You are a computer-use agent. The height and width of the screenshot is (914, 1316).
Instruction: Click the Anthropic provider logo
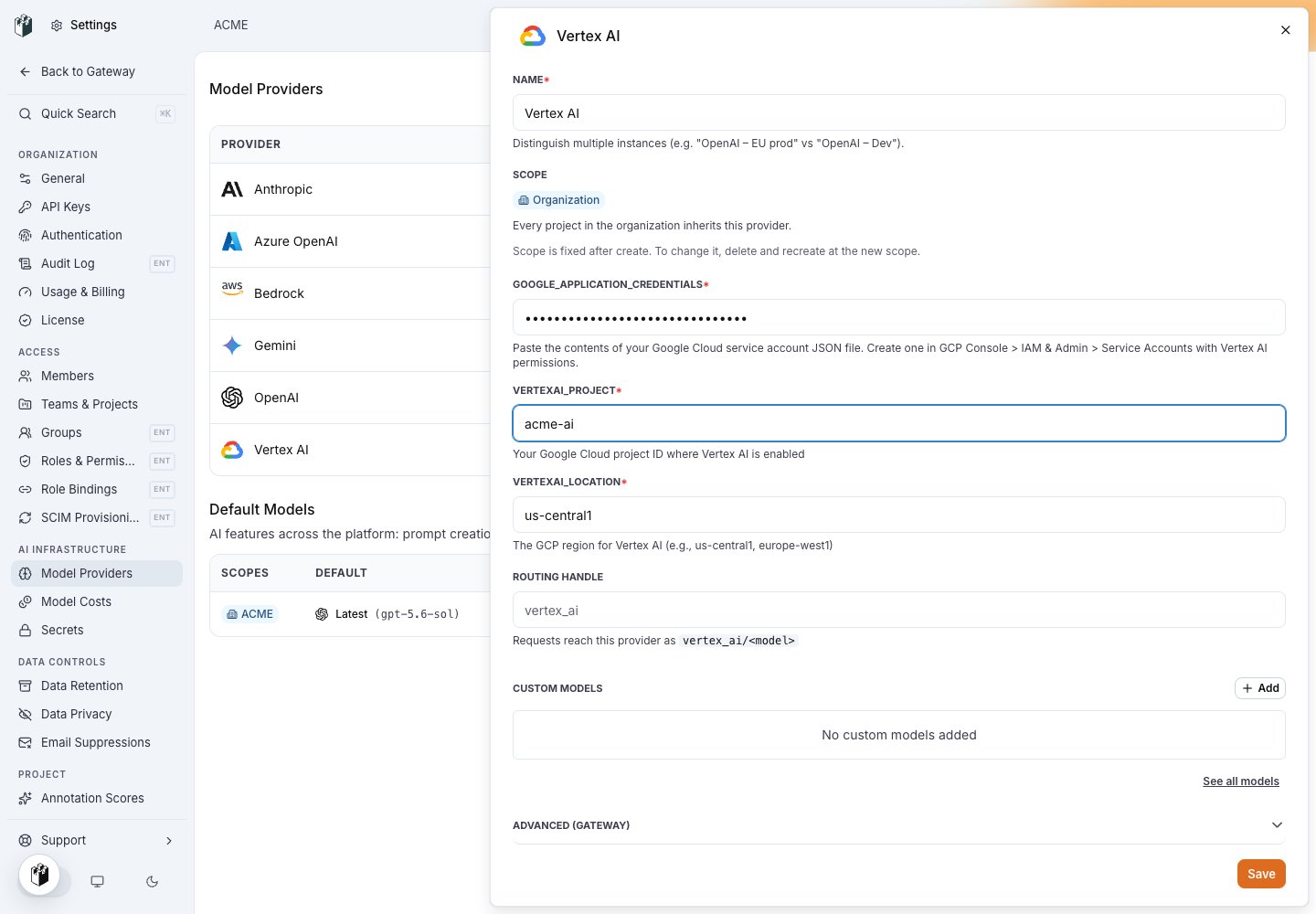[x=232, y=189]
